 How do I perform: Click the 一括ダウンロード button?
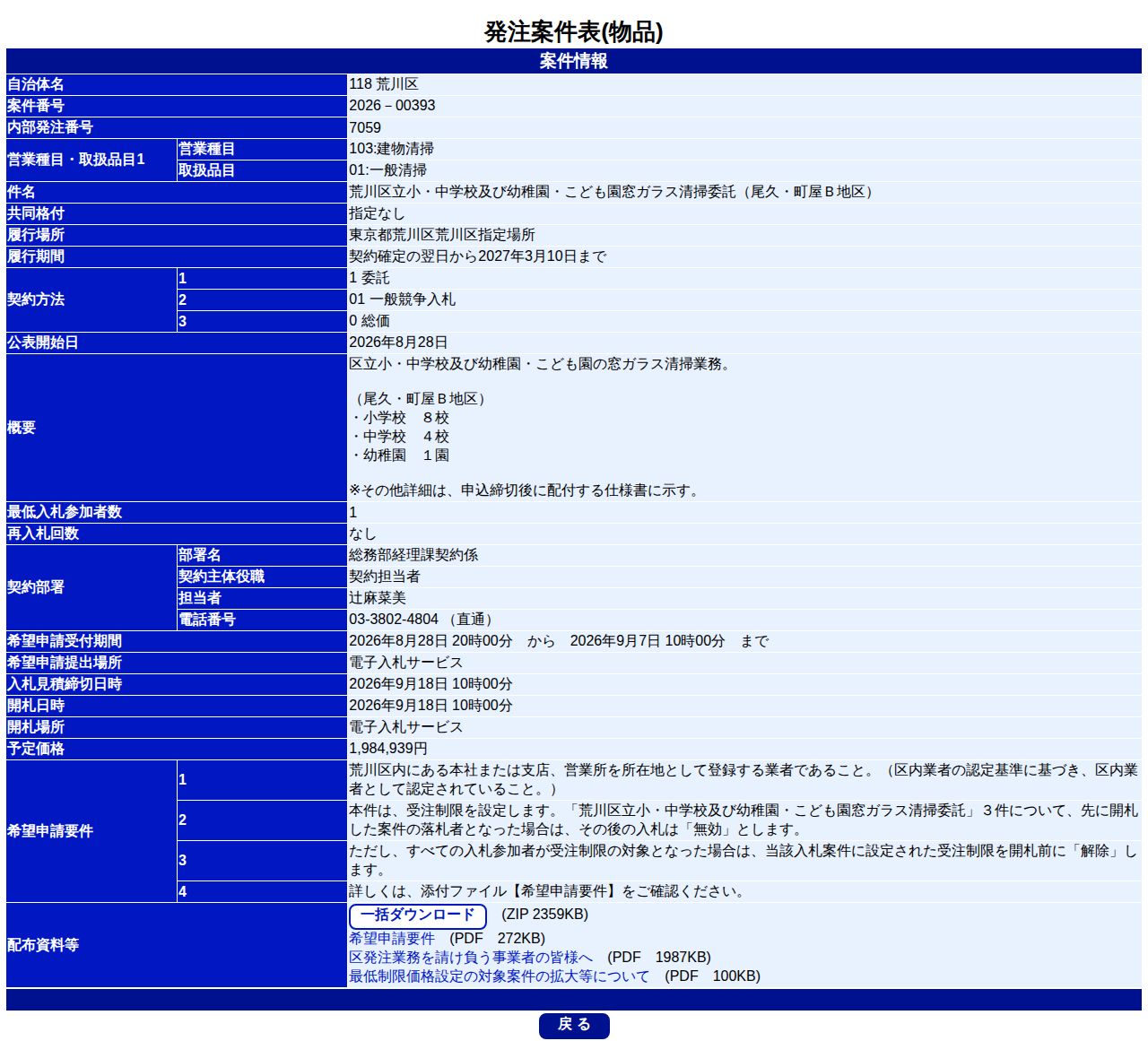click(x=417, y=915)
